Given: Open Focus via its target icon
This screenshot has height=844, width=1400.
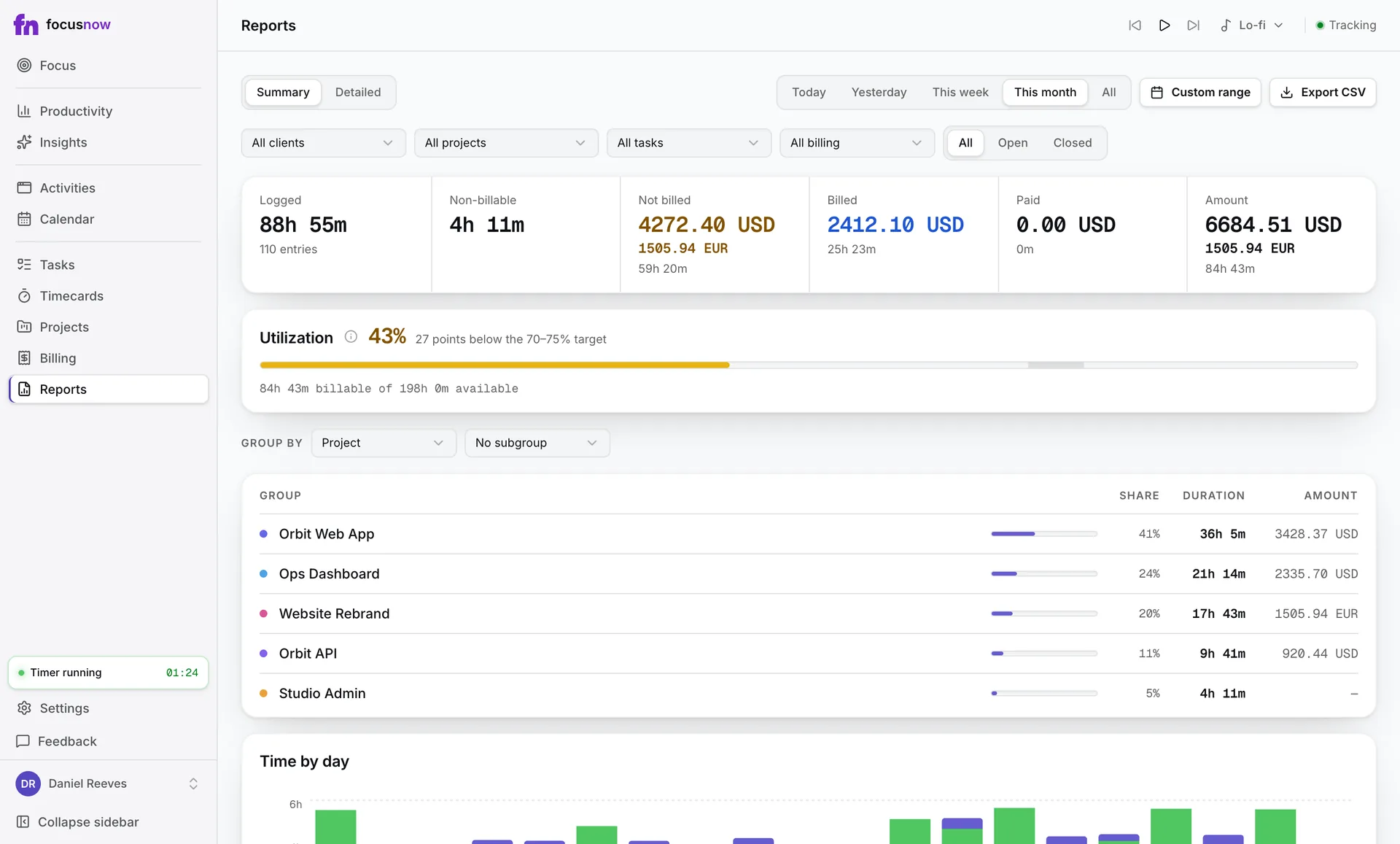Looking at the screenshot, I should pyautogui.click(x=24, y=66).
